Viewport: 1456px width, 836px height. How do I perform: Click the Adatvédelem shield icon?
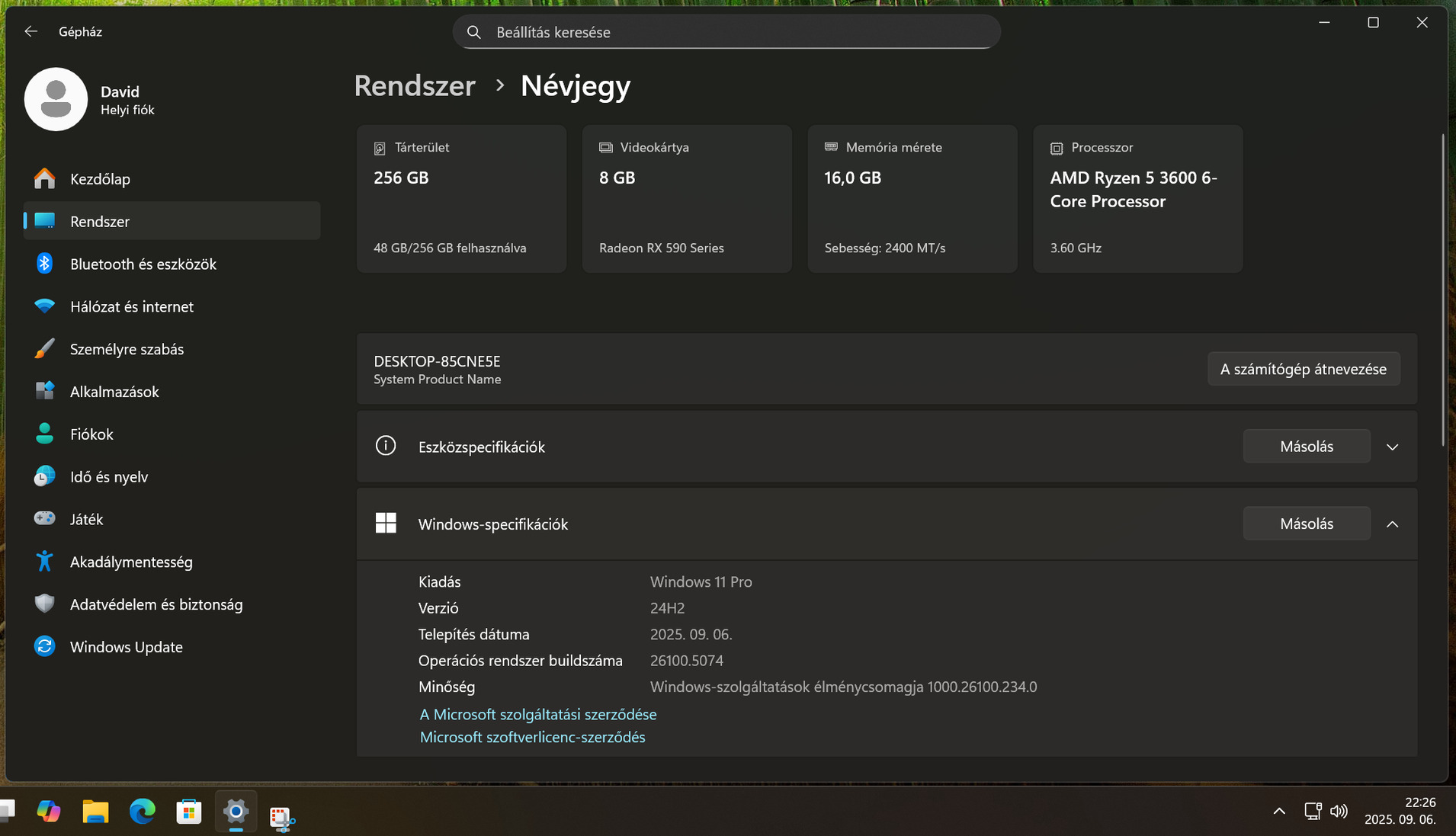tap(44, 604)
